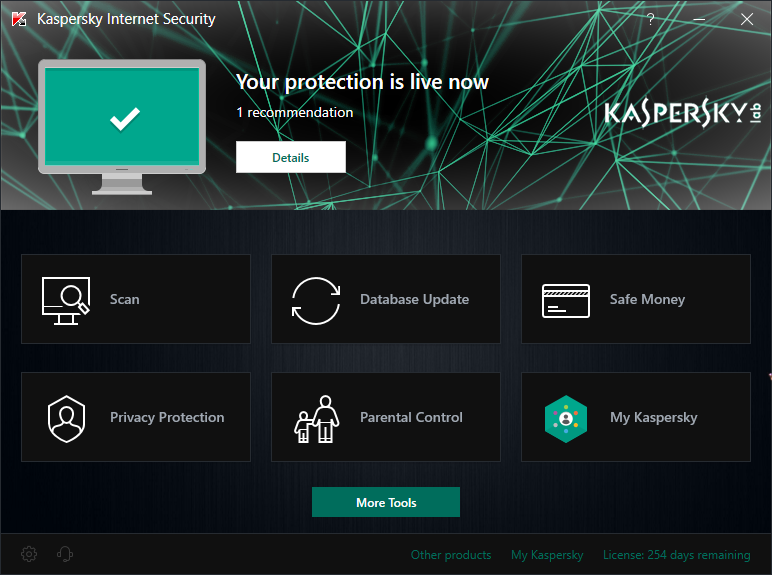Minimize the Kaspersky window
The width and height of the screenshot is (772, 575).
pyautogui.click(x=699, y=19)
